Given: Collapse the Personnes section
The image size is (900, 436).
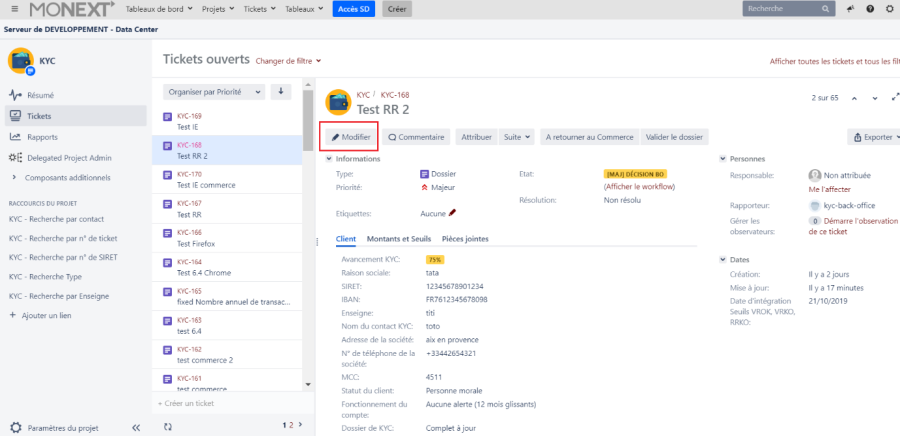Looking at the screenshot, I should coord(723,159).
